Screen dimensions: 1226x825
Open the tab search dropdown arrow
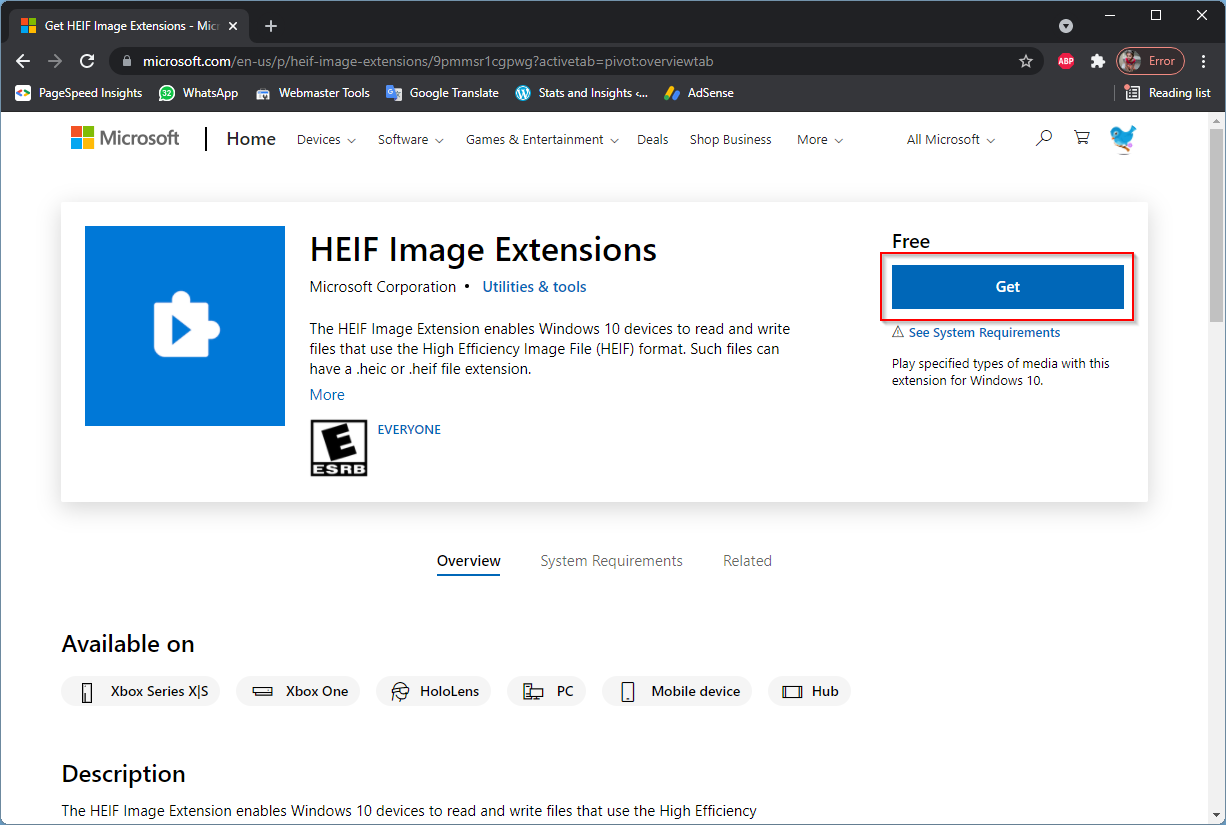click(x=1066, y=26)
